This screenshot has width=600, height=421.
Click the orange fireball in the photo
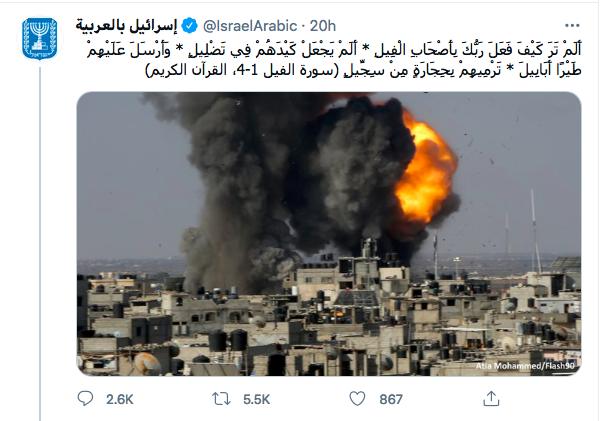coord(425,168)
